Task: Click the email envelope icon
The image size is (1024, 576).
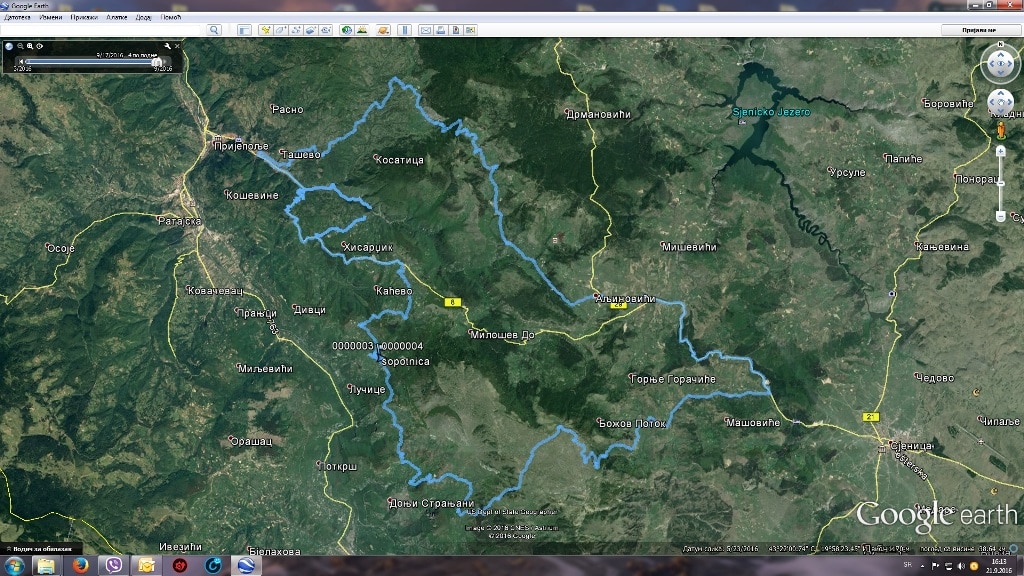Action: tap(426, 30)
